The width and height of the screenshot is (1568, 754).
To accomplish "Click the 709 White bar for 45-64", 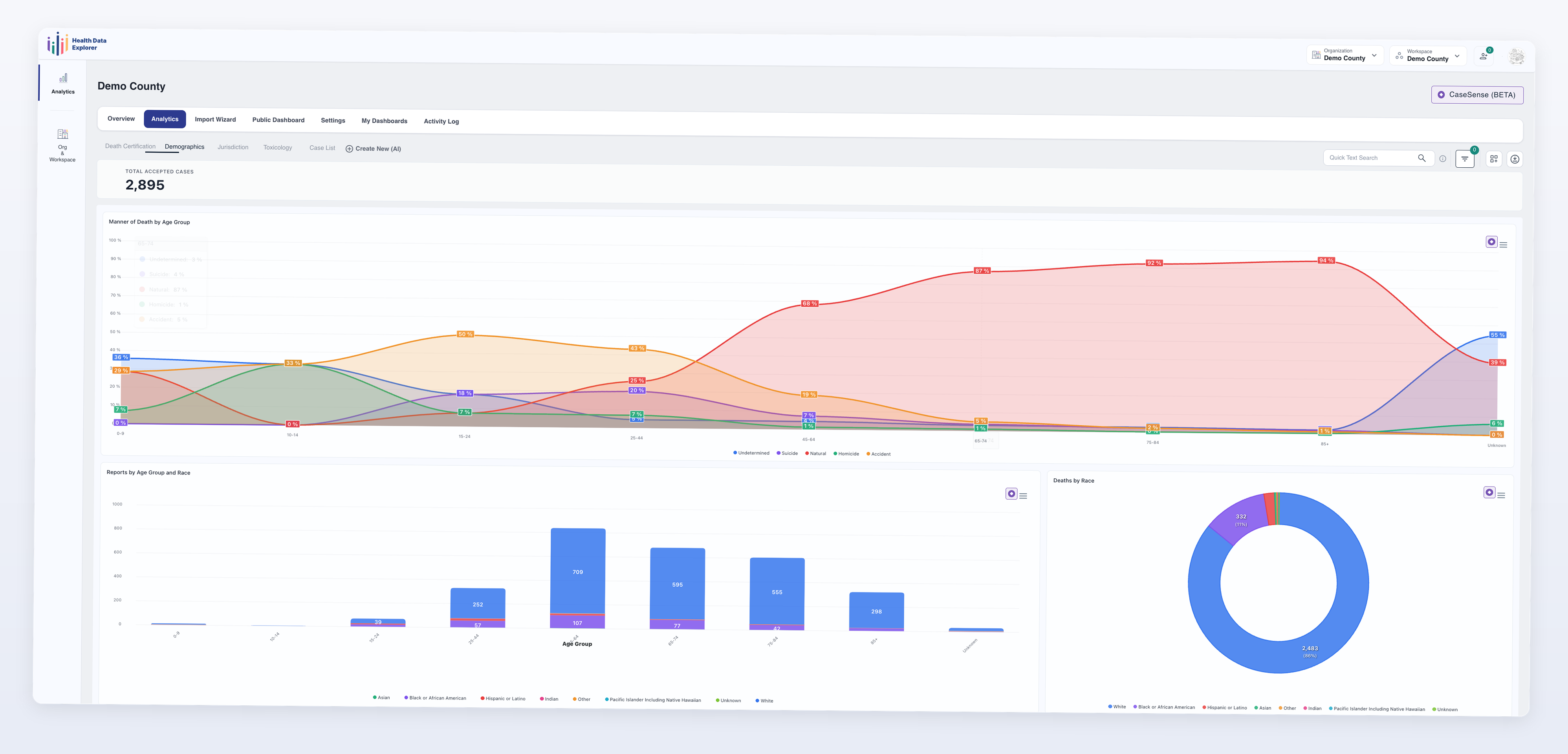I will pyautogui.click(x=578, y=571).
